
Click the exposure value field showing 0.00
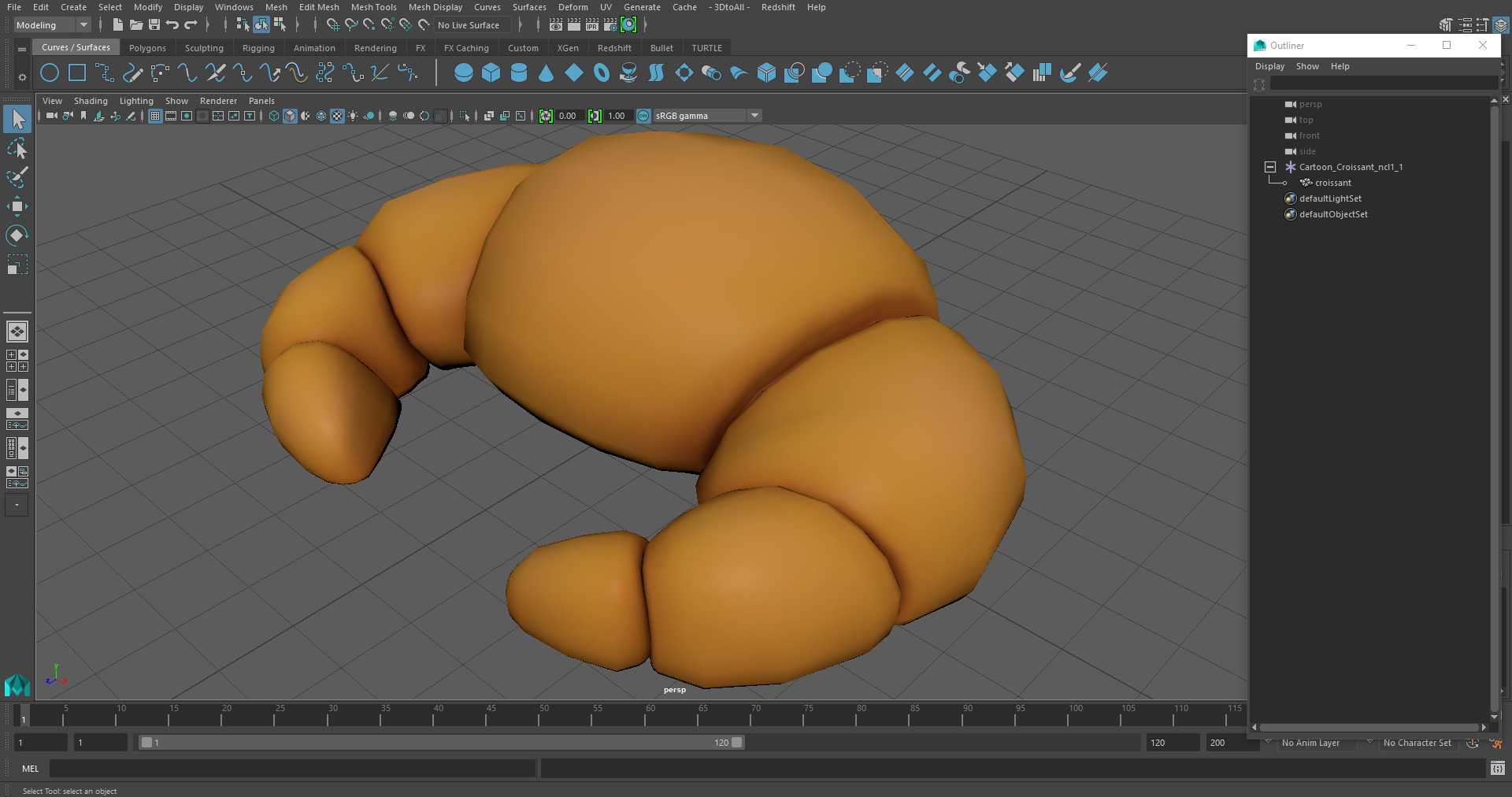point(569,116)
